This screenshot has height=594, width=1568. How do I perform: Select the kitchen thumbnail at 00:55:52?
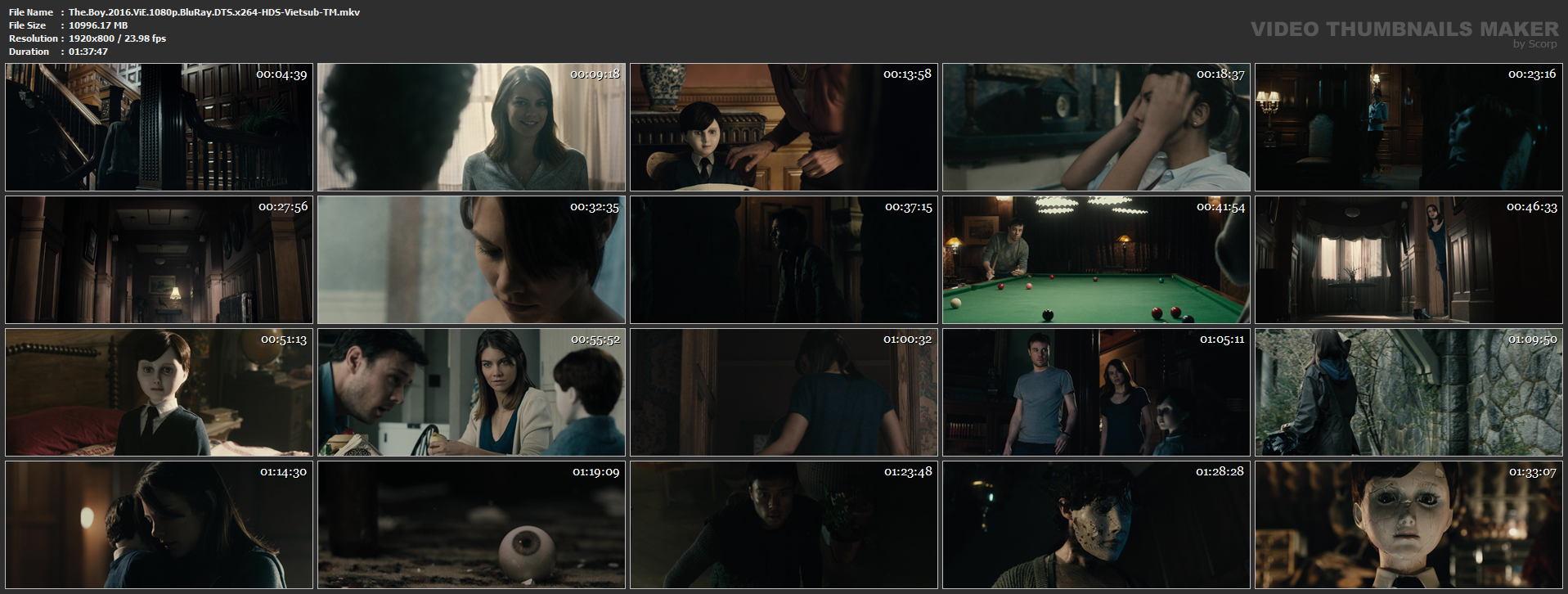click(x=471, y=393)
